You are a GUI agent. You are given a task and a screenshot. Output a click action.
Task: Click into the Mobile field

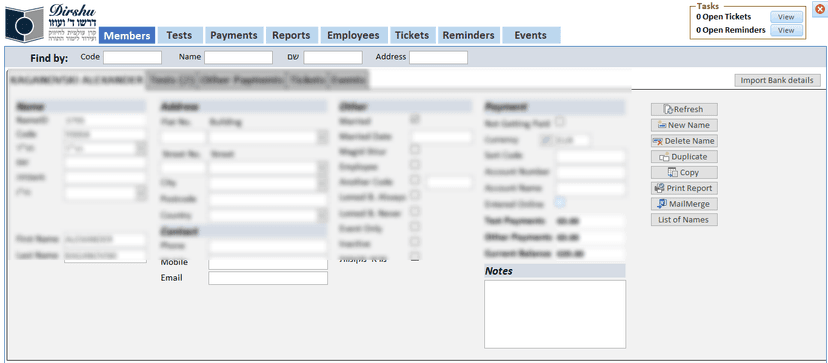pos(268,263)
